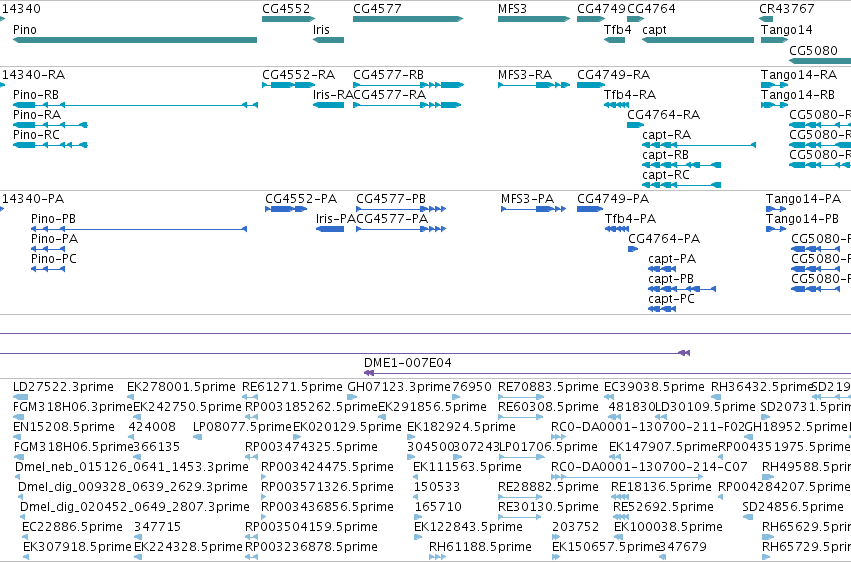Click protein Iris-PA
The width and height of the screenshot is (851, 562).
click(x=330, y=229)
